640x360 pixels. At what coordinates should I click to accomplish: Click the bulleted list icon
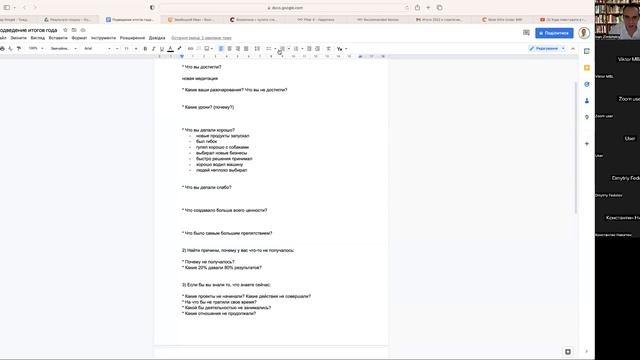pyautogui.click(x=282, y=49)
